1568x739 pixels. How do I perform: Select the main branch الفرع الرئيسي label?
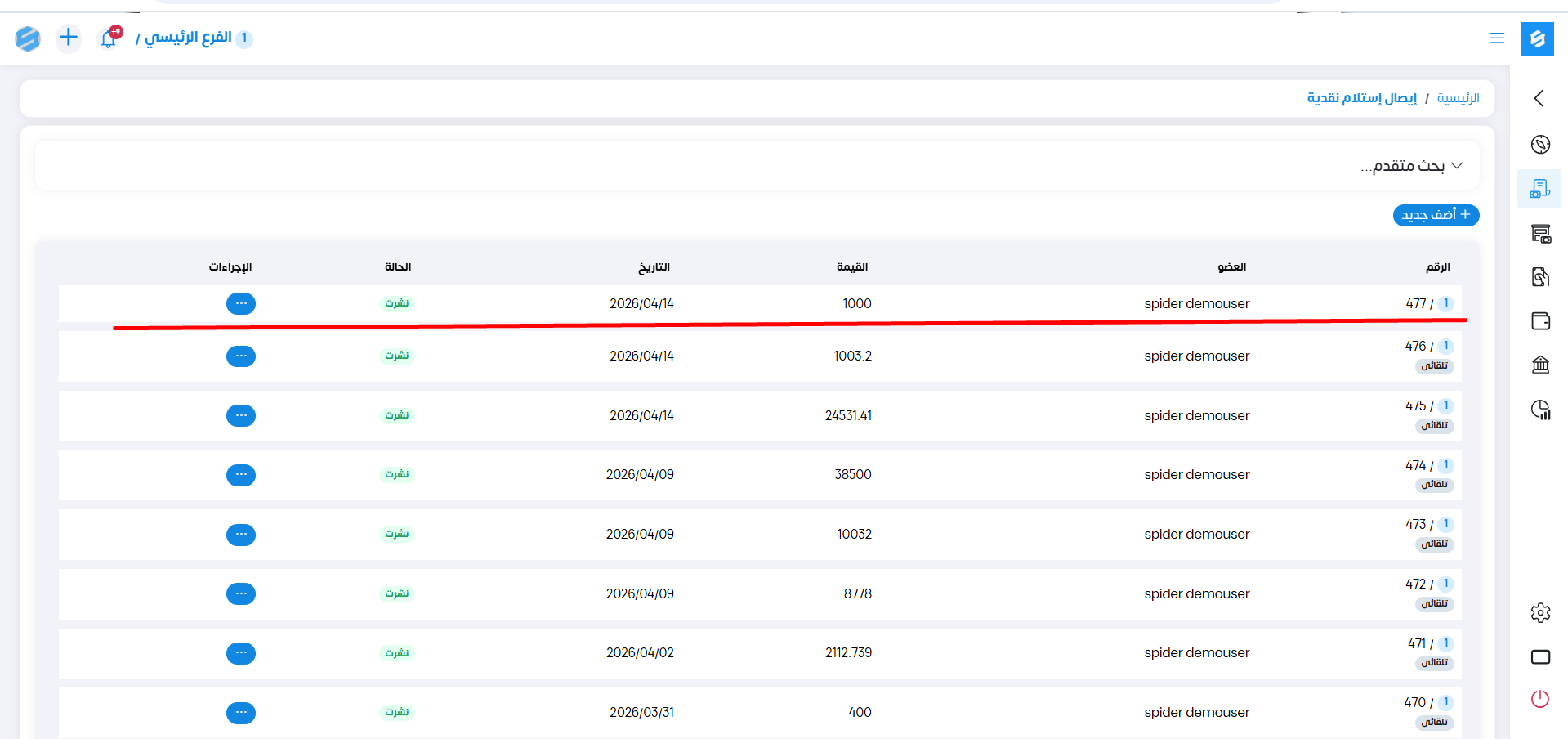(x=188, y=38)
